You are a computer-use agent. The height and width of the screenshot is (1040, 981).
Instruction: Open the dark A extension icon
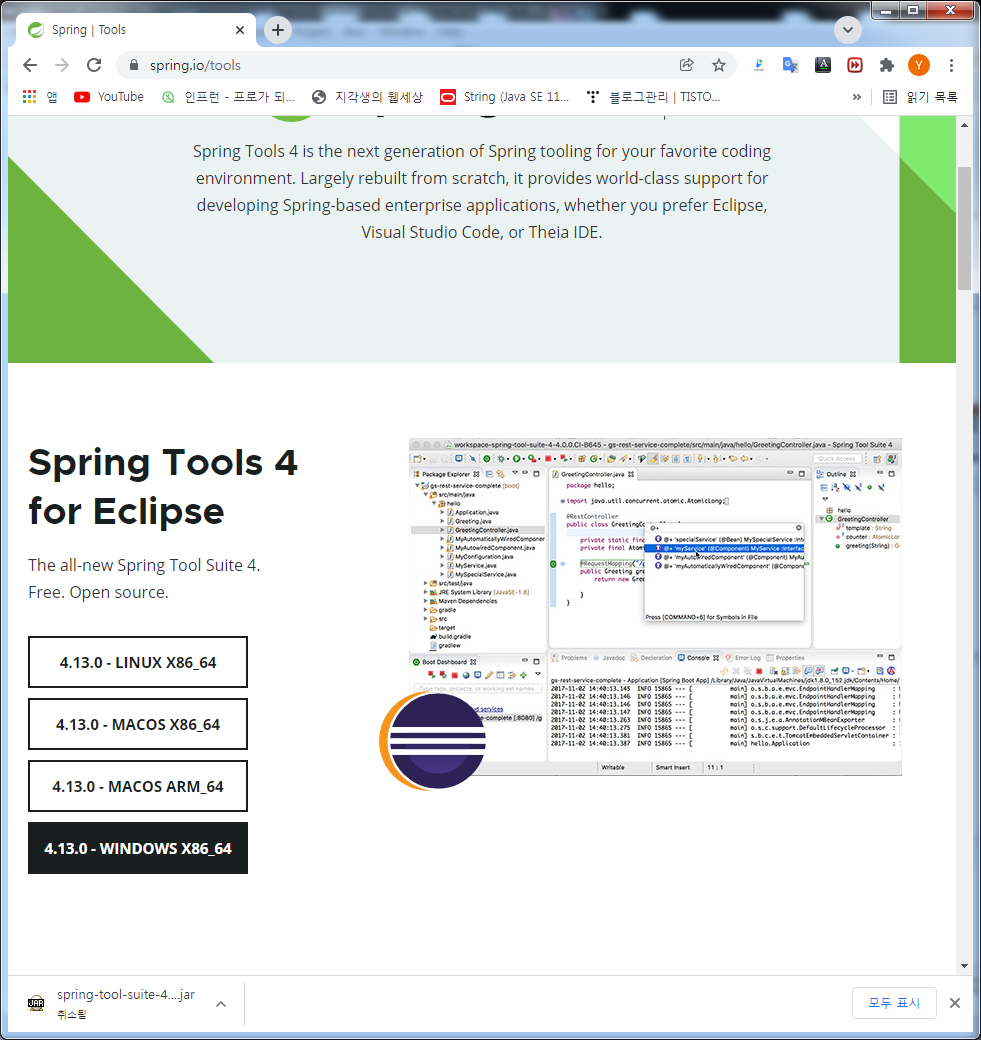822,65
